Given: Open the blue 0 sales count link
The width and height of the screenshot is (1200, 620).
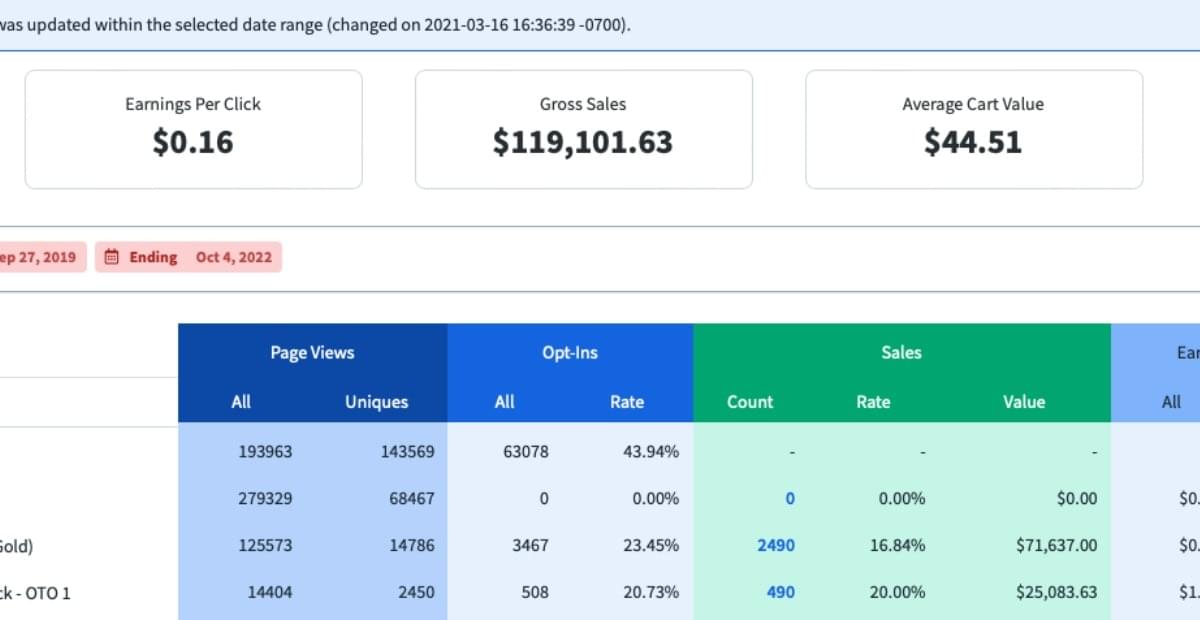Looking at the screenshot, I should tap(790, 498).
